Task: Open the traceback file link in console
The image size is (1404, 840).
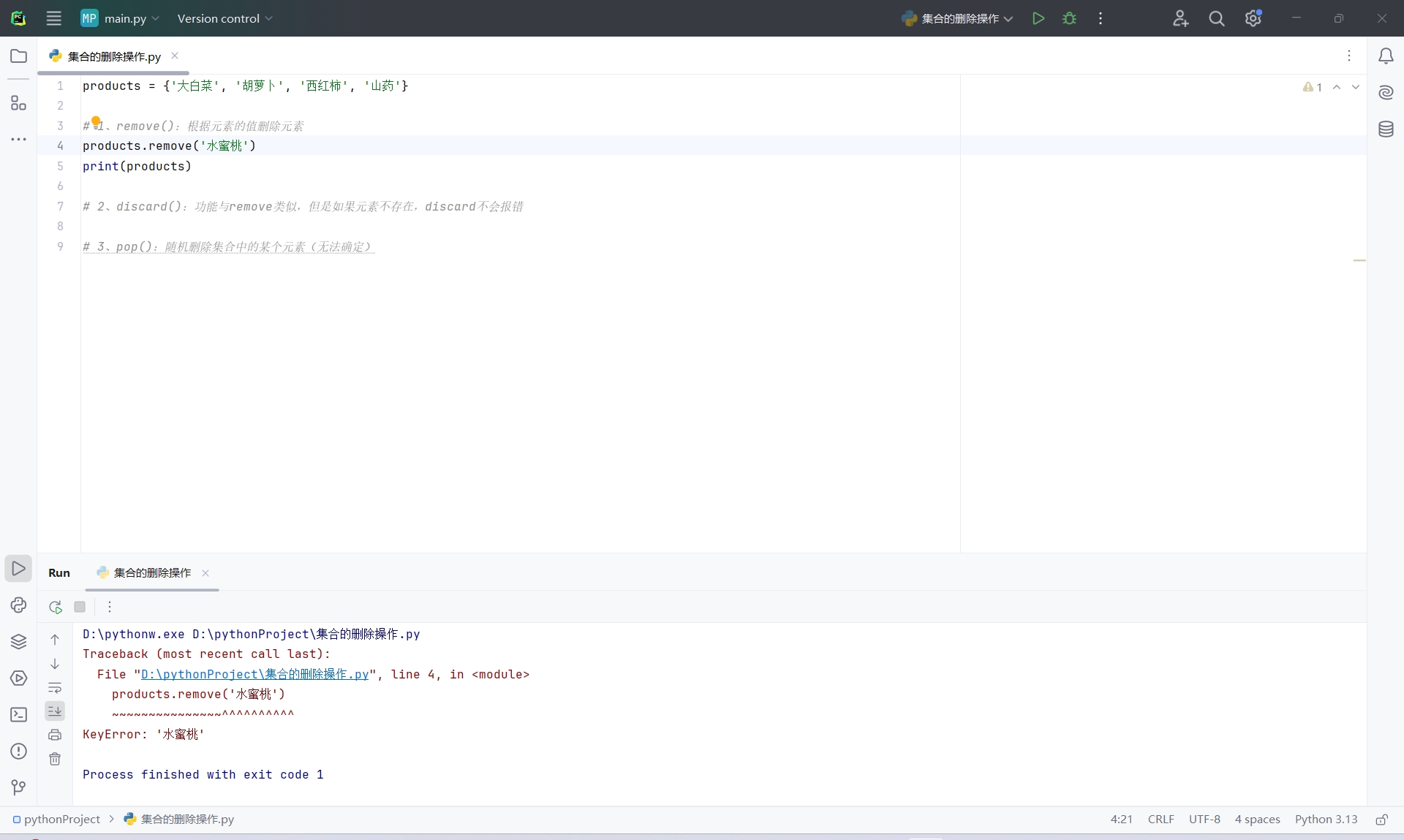Action: [x=254, y=675]
